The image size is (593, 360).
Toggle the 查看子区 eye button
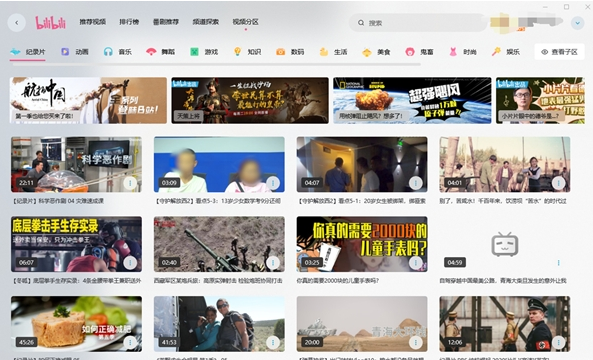pyautogui.click(x=559, y=52)
